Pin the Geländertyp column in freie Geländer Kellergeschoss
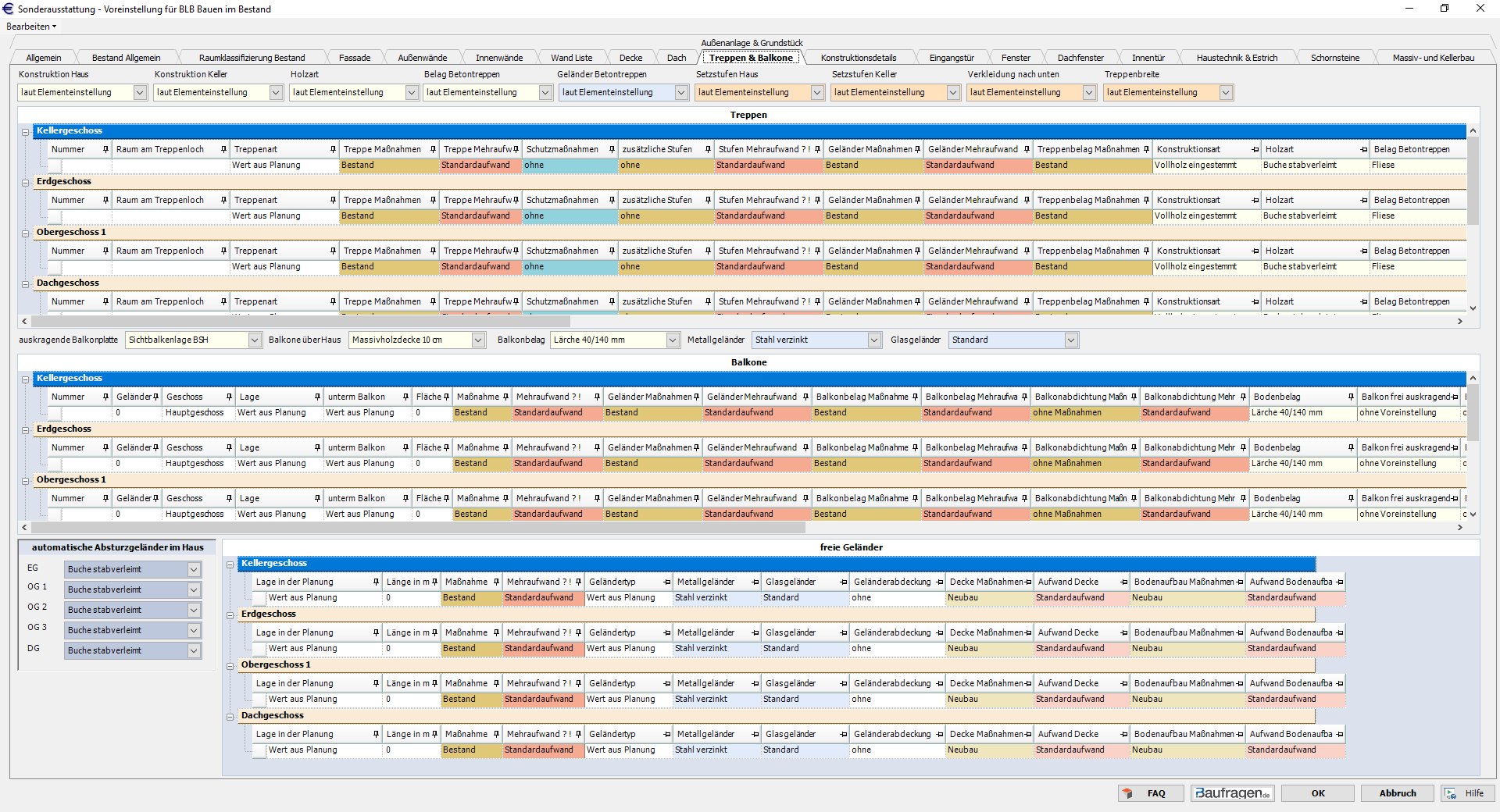This screenshot has height=812, width=1500. point(666,582)
